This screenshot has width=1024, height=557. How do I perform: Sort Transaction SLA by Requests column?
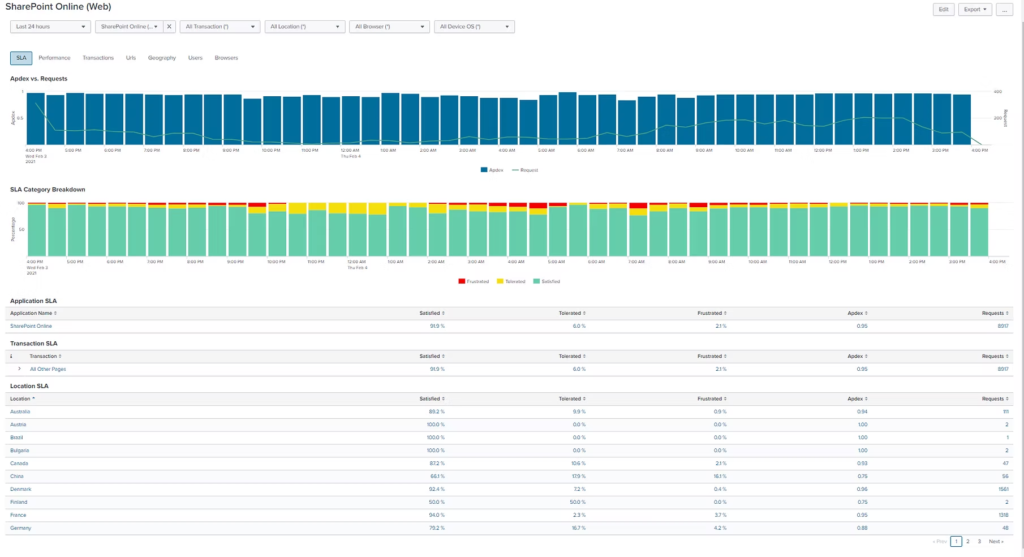pos(995,357)
